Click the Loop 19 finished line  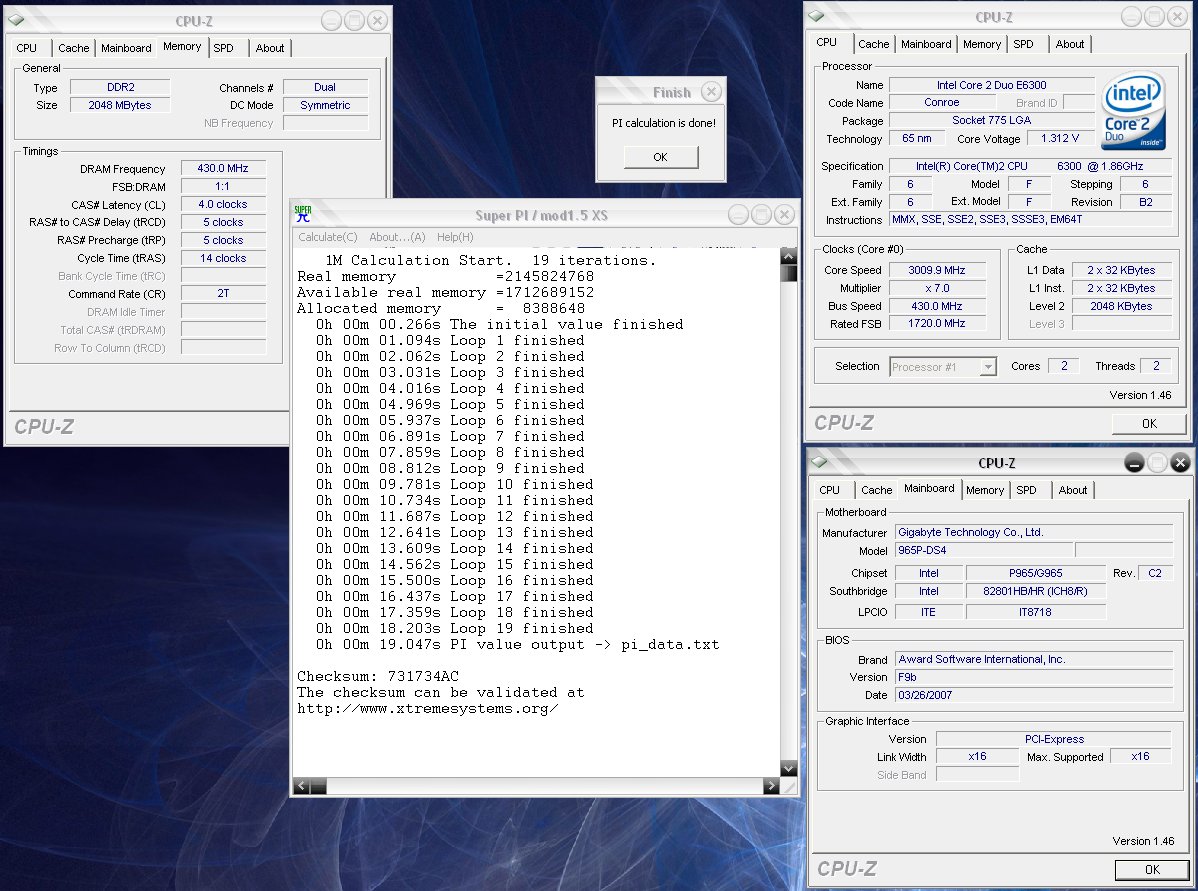point(455,628)
